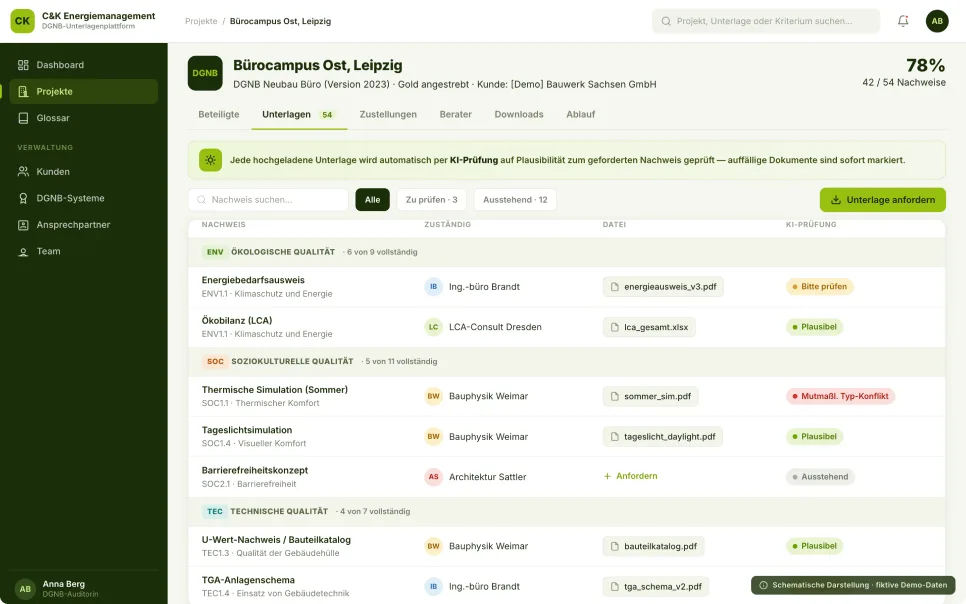
Task: Open the U-Wert-Nachweis / Bauteilkatalog entry
Action: 276,540
